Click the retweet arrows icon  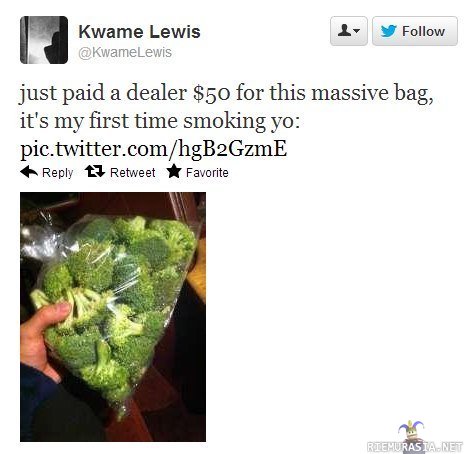[x=95, y=172]
